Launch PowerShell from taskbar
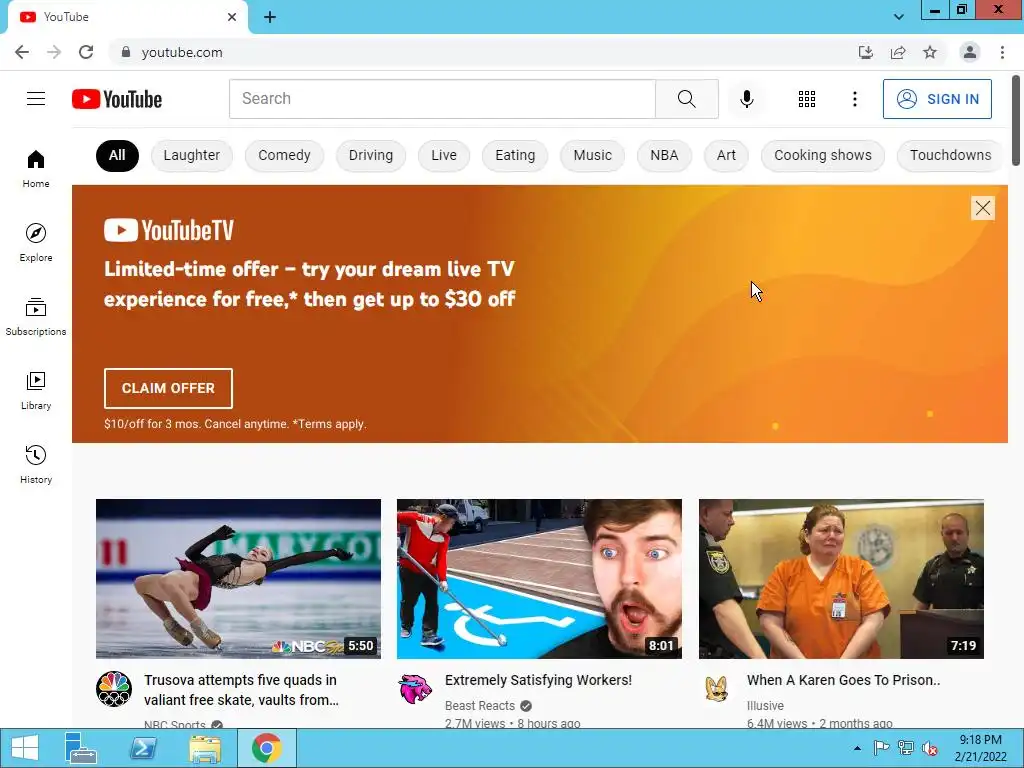The height and width of the screenshot is (768, 1024). tap(142, 748)
